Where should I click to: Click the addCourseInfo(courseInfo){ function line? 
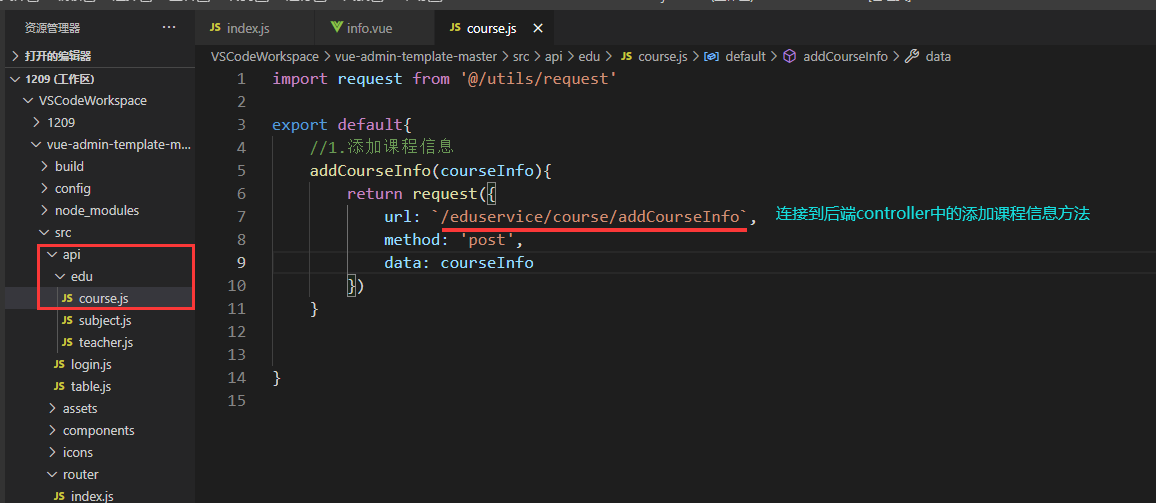(x=431, y=171)
